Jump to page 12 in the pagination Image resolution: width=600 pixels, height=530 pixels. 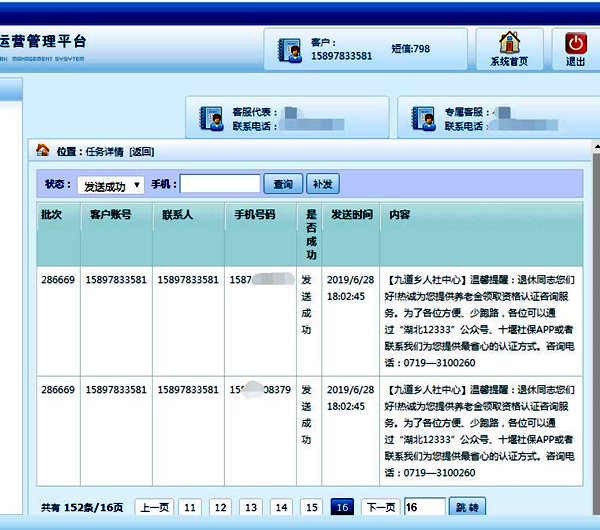coord(221,508)
